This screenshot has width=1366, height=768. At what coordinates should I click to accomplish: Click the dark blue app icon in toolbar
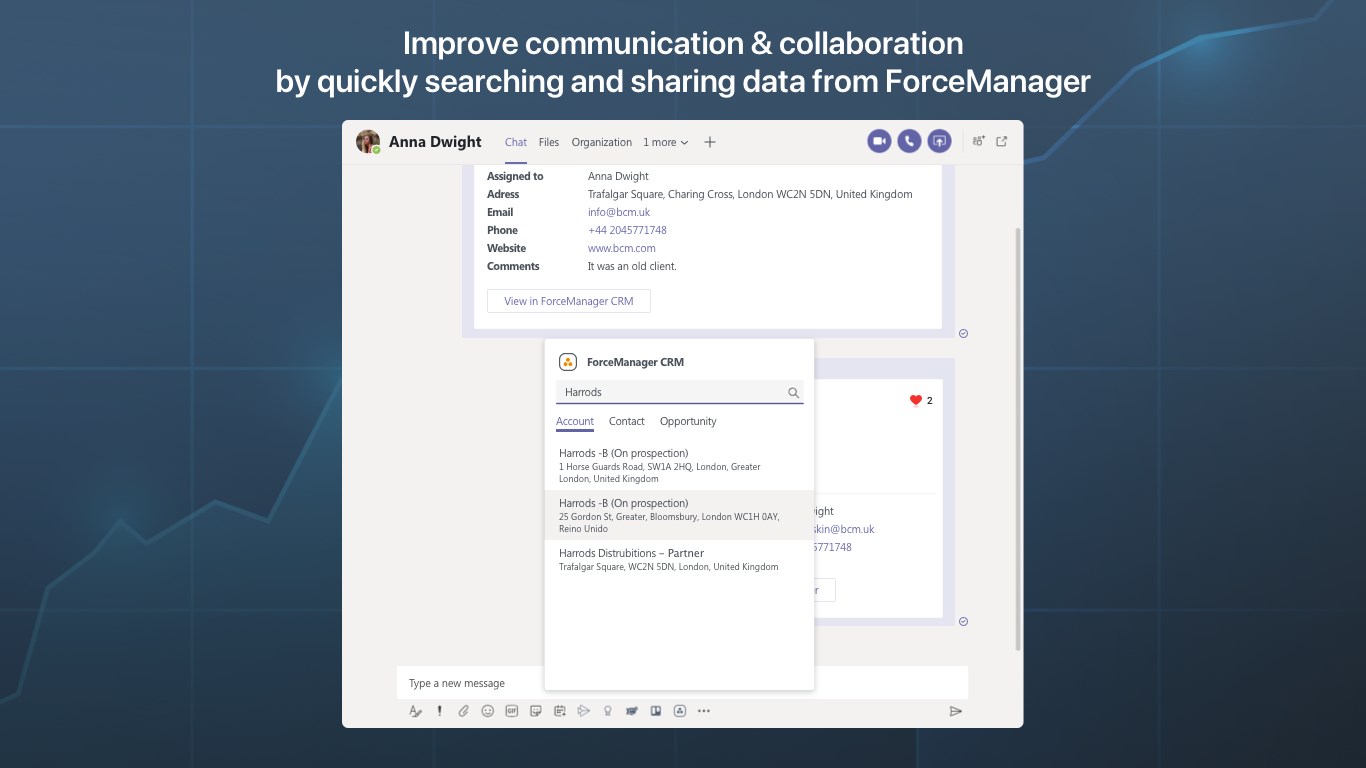[x=632, y=711]
